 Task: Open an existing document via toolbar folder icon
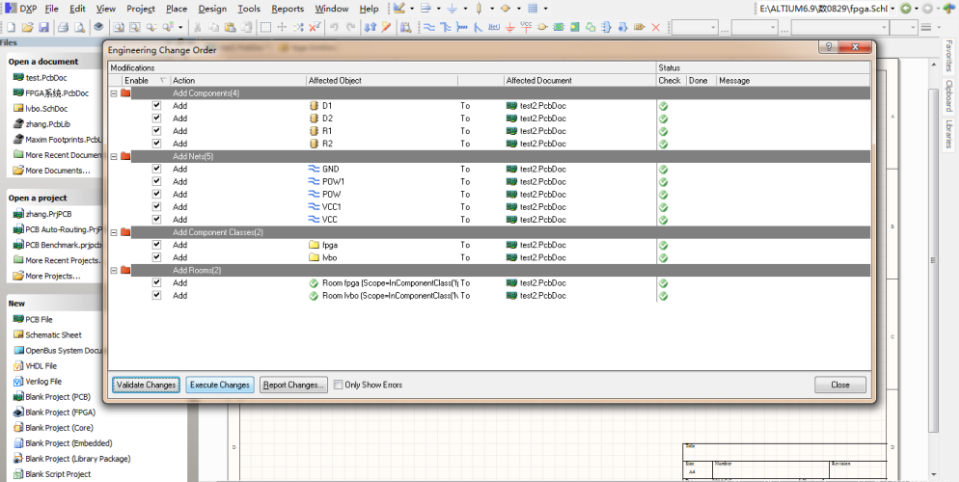(28, 28)
